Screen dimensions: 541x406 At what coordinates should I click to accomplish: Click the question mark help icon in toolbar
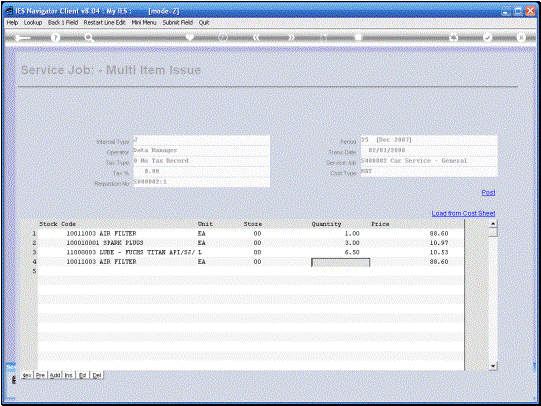tap(55, 37)
